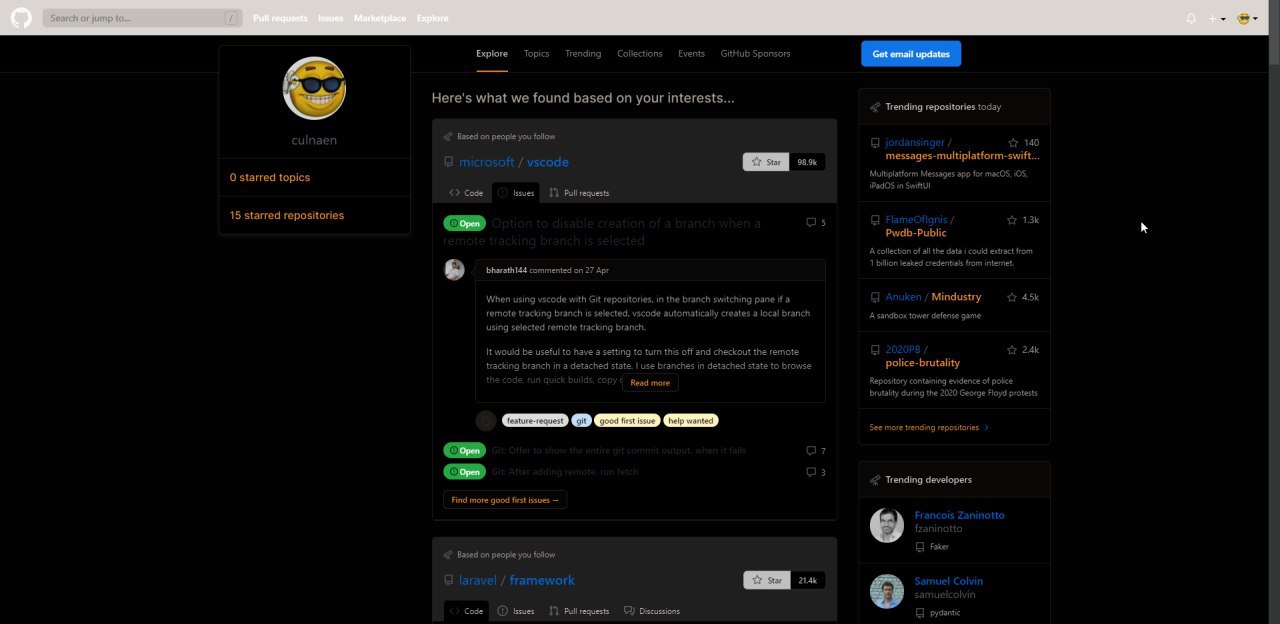The height and width of the screenshot is (624, 1280).
Task: Open the GitHub logo home link
Action: (x=21, y=18)
